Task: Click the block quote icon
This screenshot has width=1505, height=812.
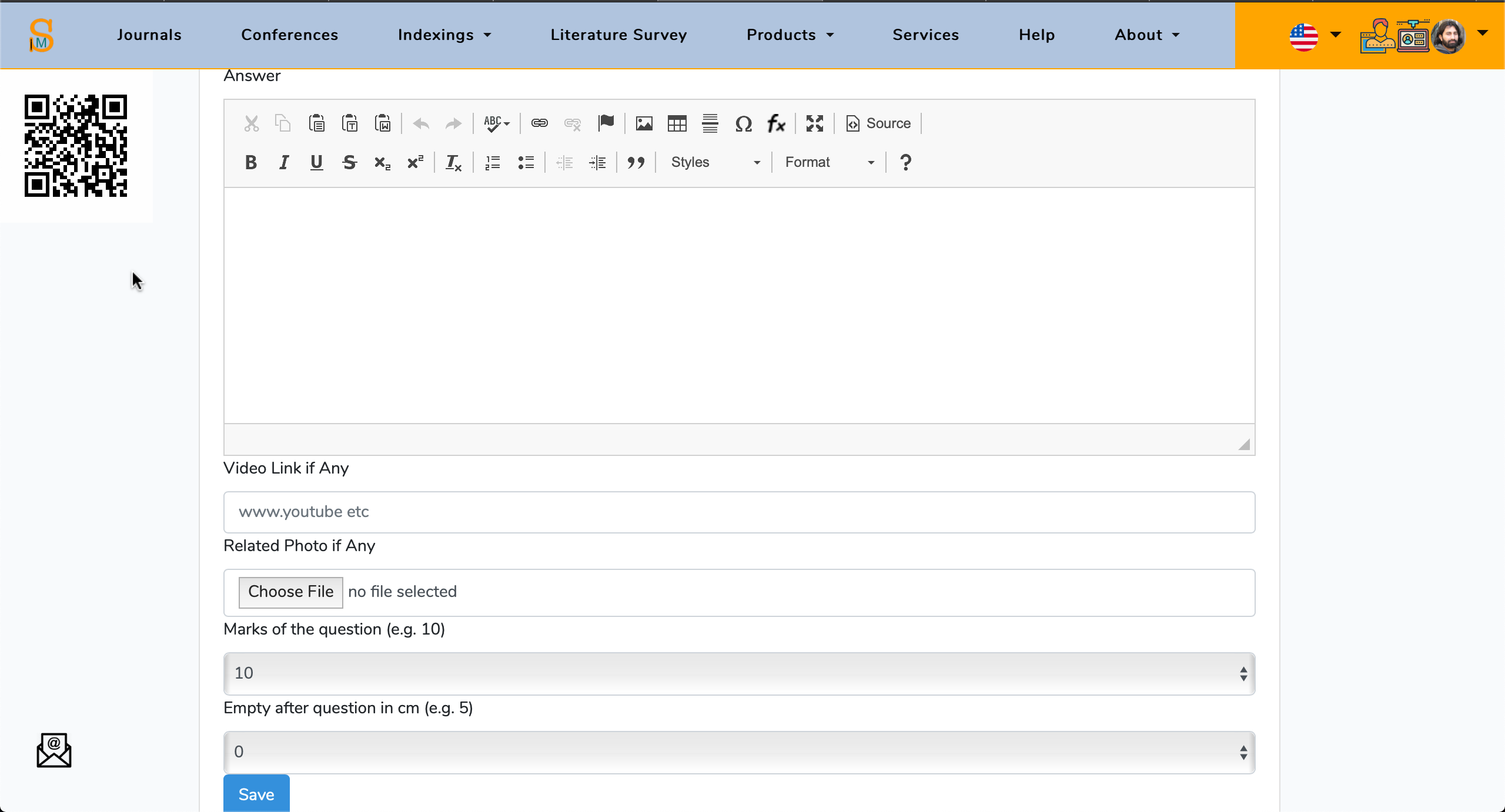Action: click(636, 162)
